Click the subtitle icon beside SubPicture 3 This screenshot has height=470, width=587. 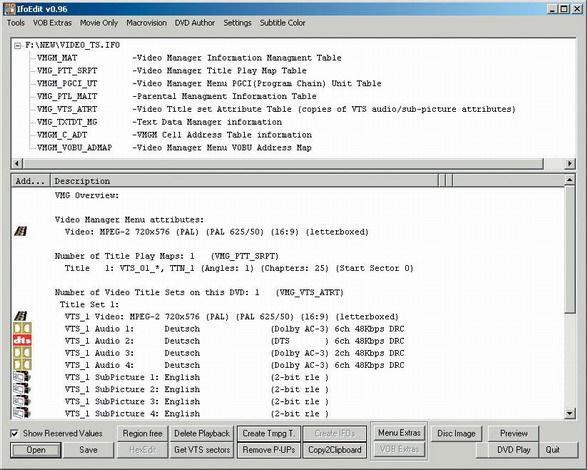[x=22, y=401]
